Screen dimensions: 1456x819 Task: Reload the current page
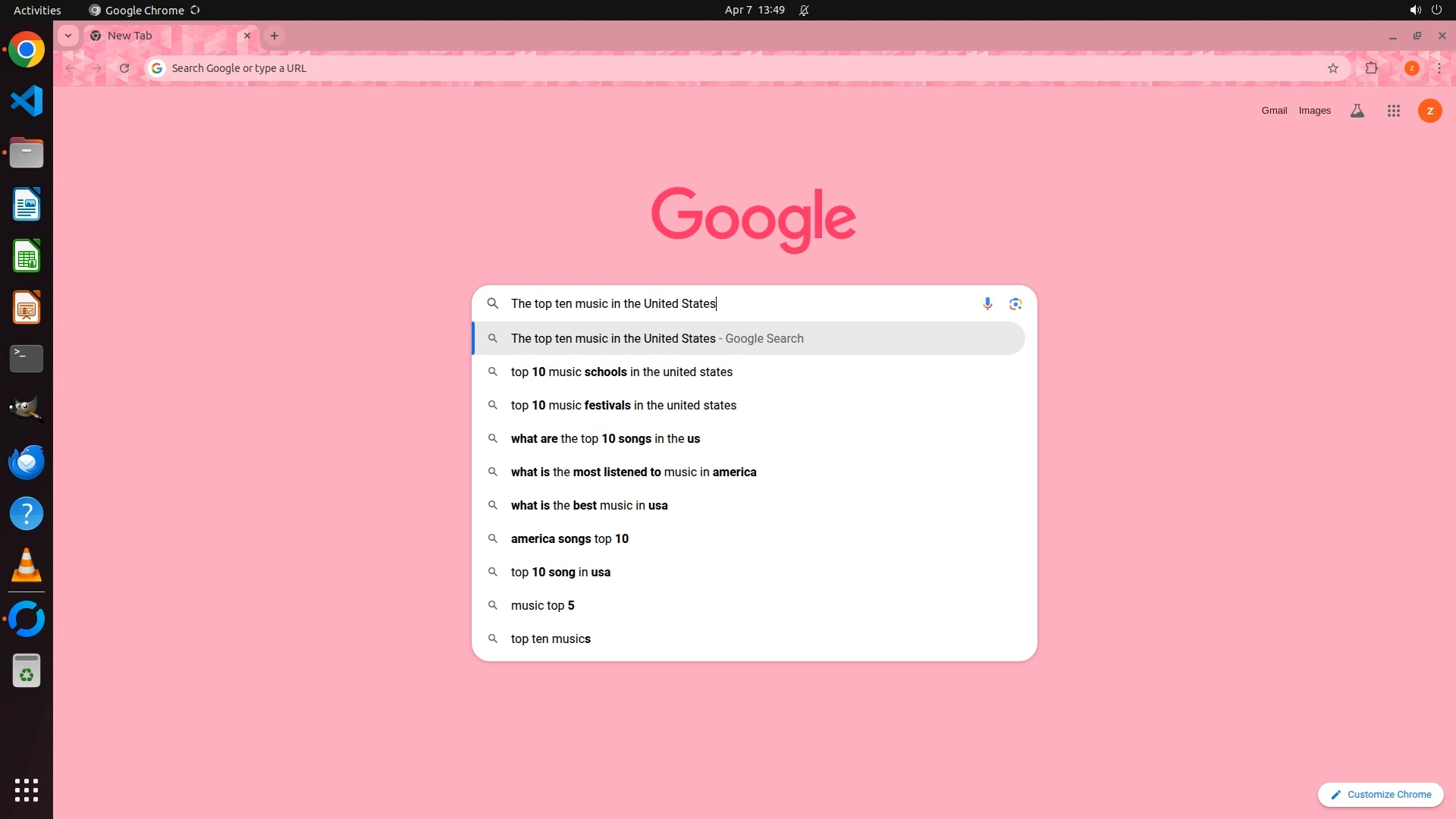(x=124, y=68)
